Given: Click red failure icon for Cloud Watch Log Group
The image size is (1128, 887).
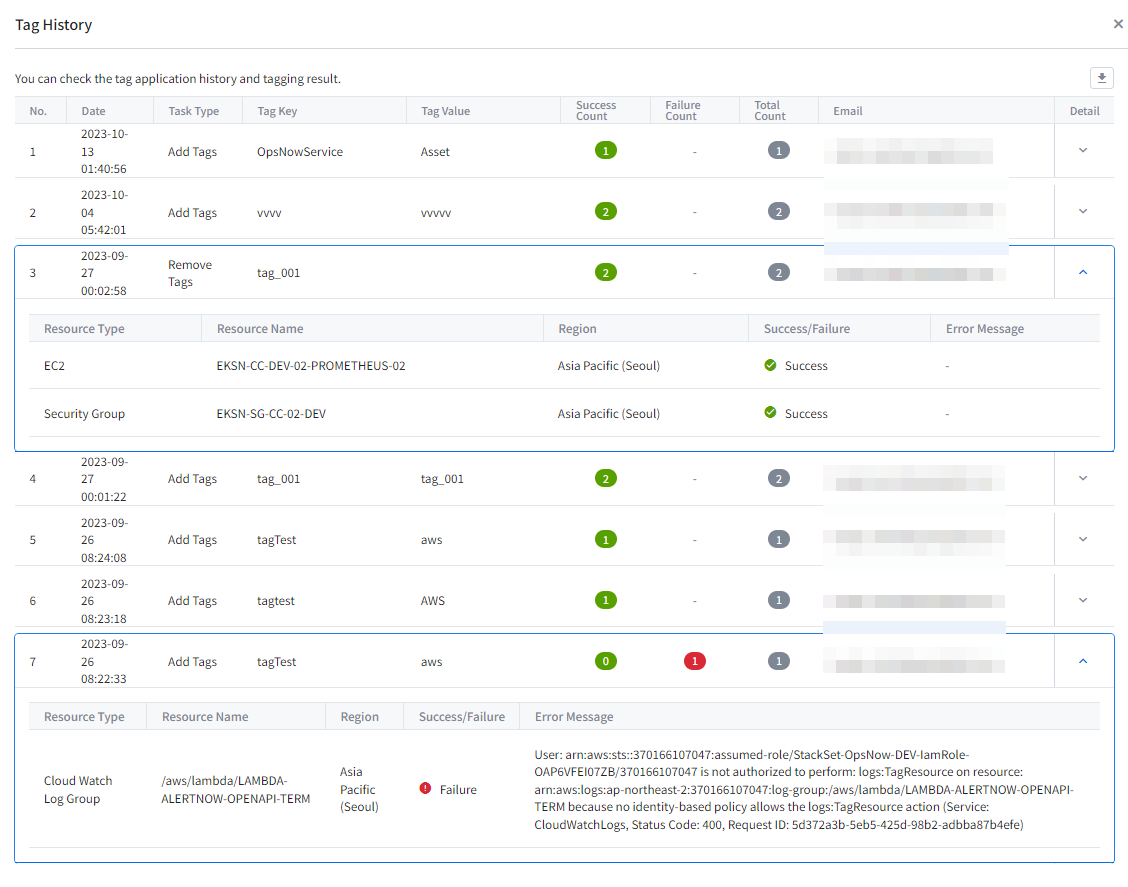Looking at the screenshot, I should pos(426,789).
